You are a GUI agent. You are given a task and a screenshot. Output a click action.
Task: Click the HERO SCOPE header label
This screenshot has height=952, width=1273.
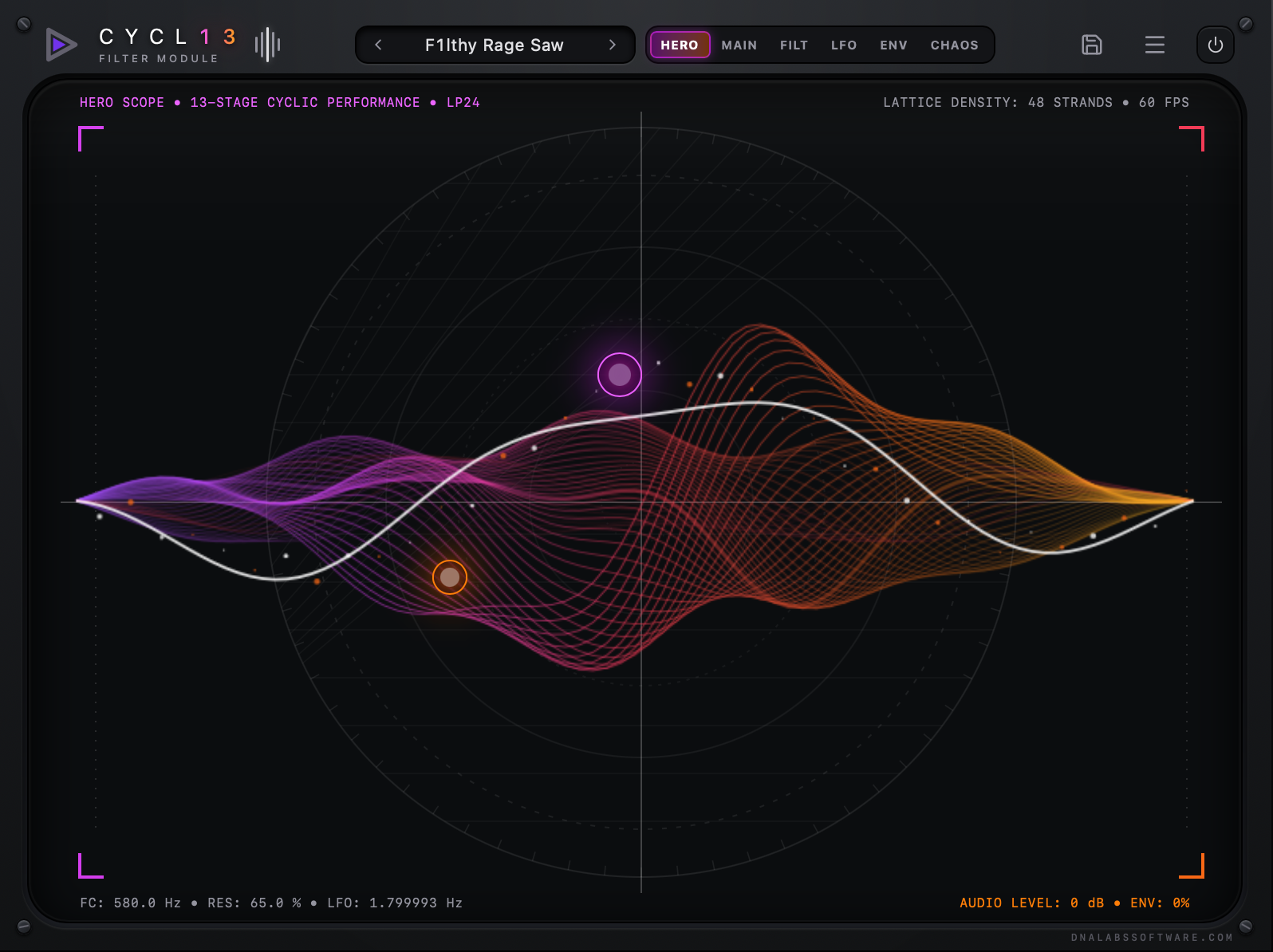(122, 102)
